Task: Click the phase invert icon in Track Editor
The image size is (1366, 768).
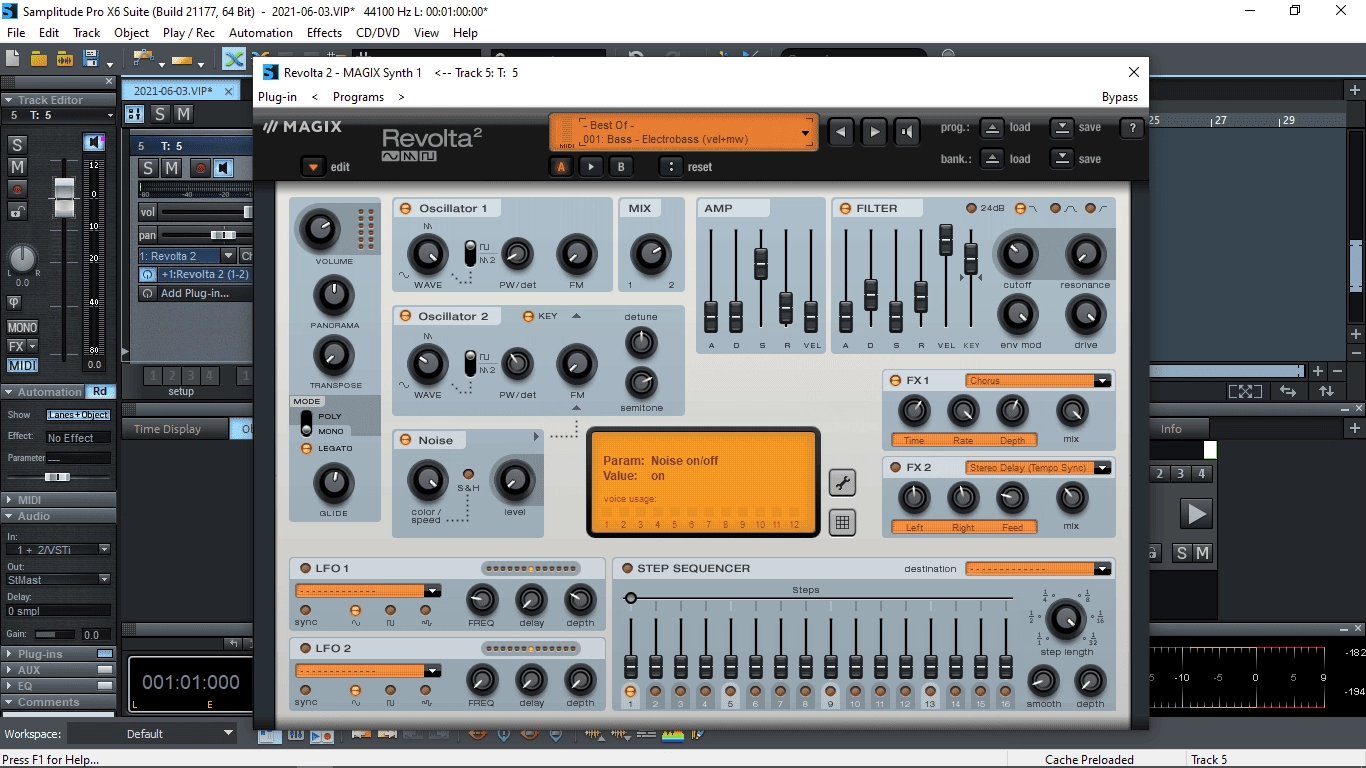Action: click(14, 302)
